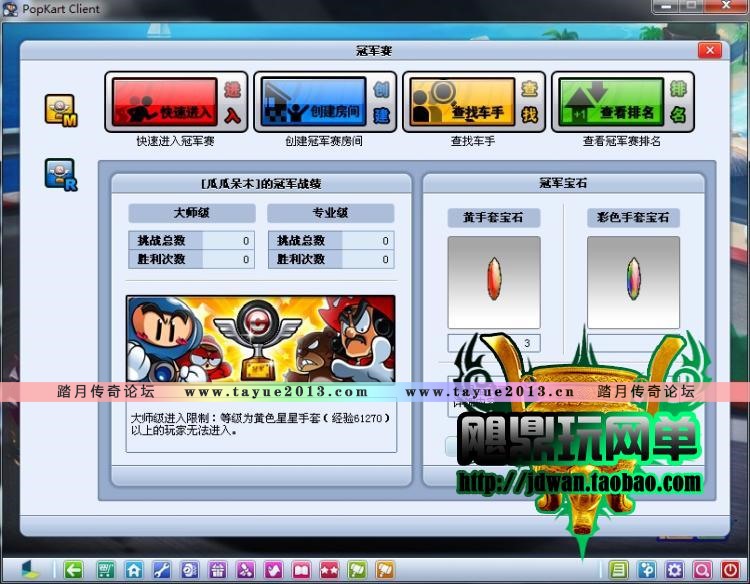Click the purple propeller icon in toolbar
This screenshot has width=750, height=584.
[245, 570]
